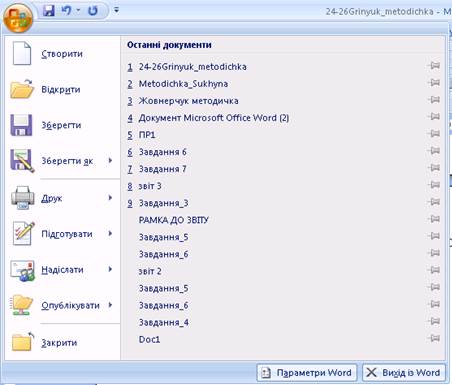The image size is (452, 385).
Task: Open the Customize Quick Access Toolbar dropdown
Action: 116,10
